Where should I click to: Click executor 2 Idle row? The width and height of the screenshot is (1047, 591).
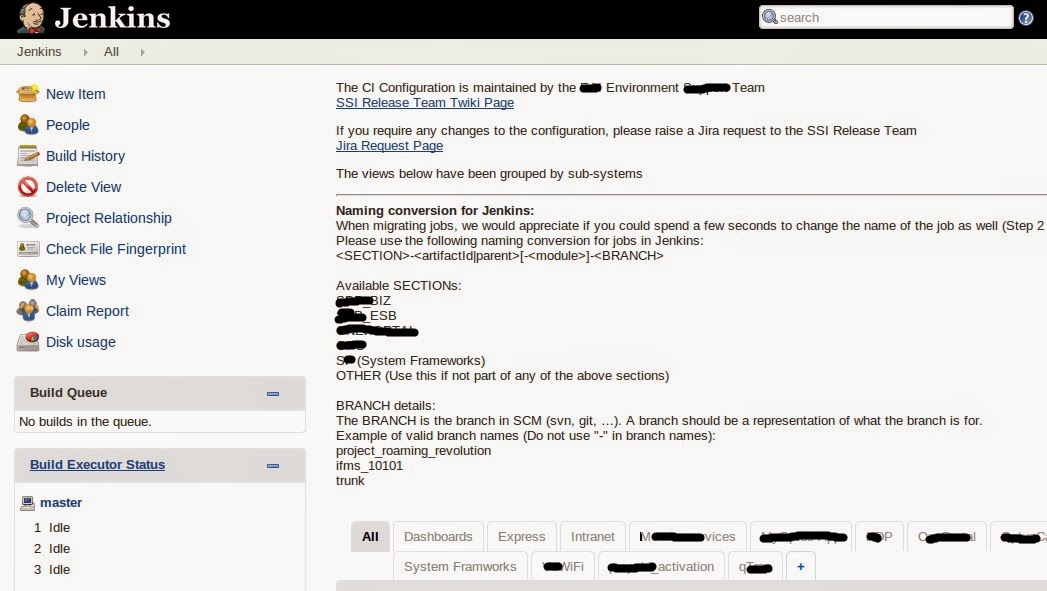[52, 549]
